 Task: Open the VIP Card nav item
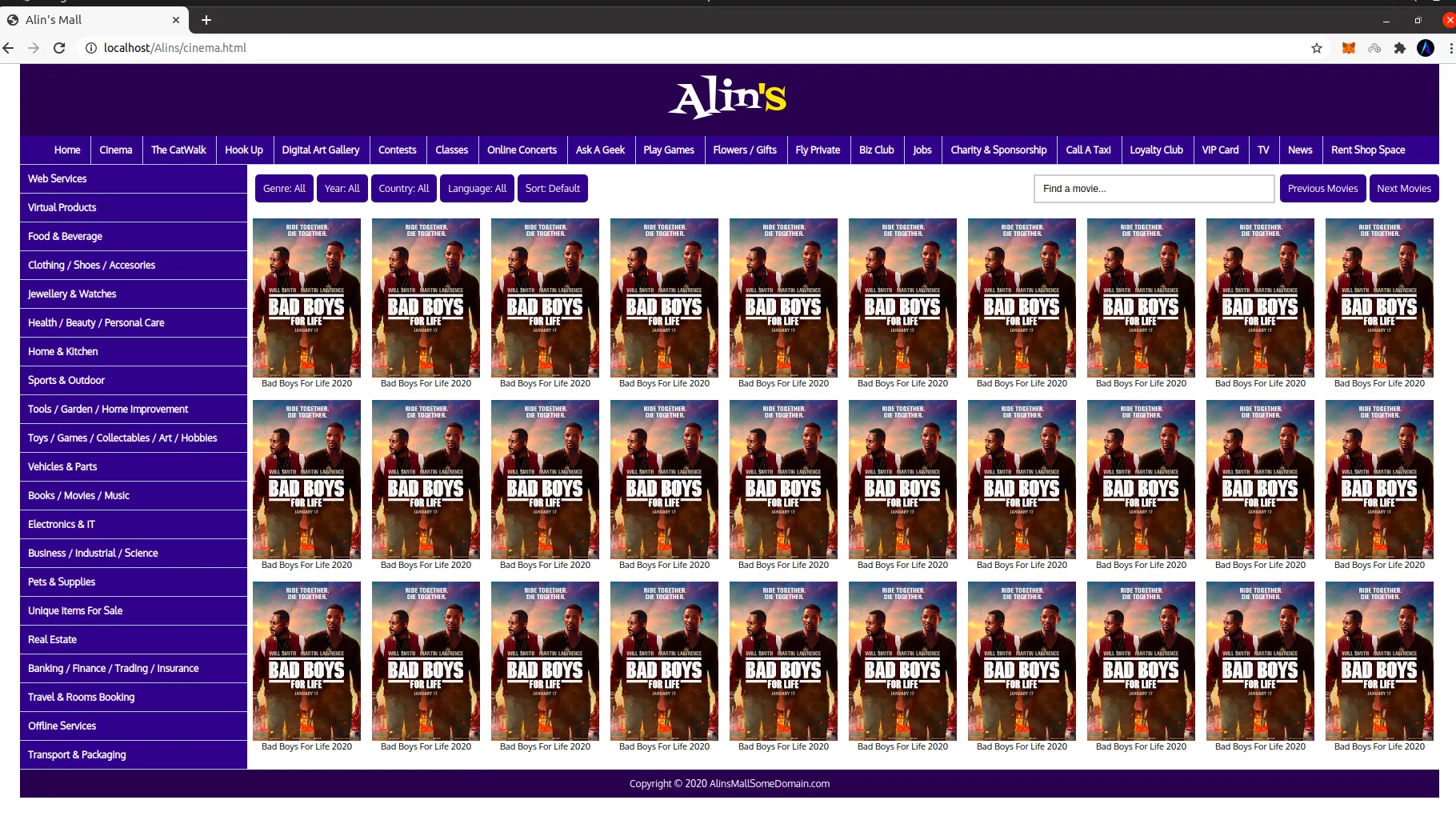pos(1221,150)
